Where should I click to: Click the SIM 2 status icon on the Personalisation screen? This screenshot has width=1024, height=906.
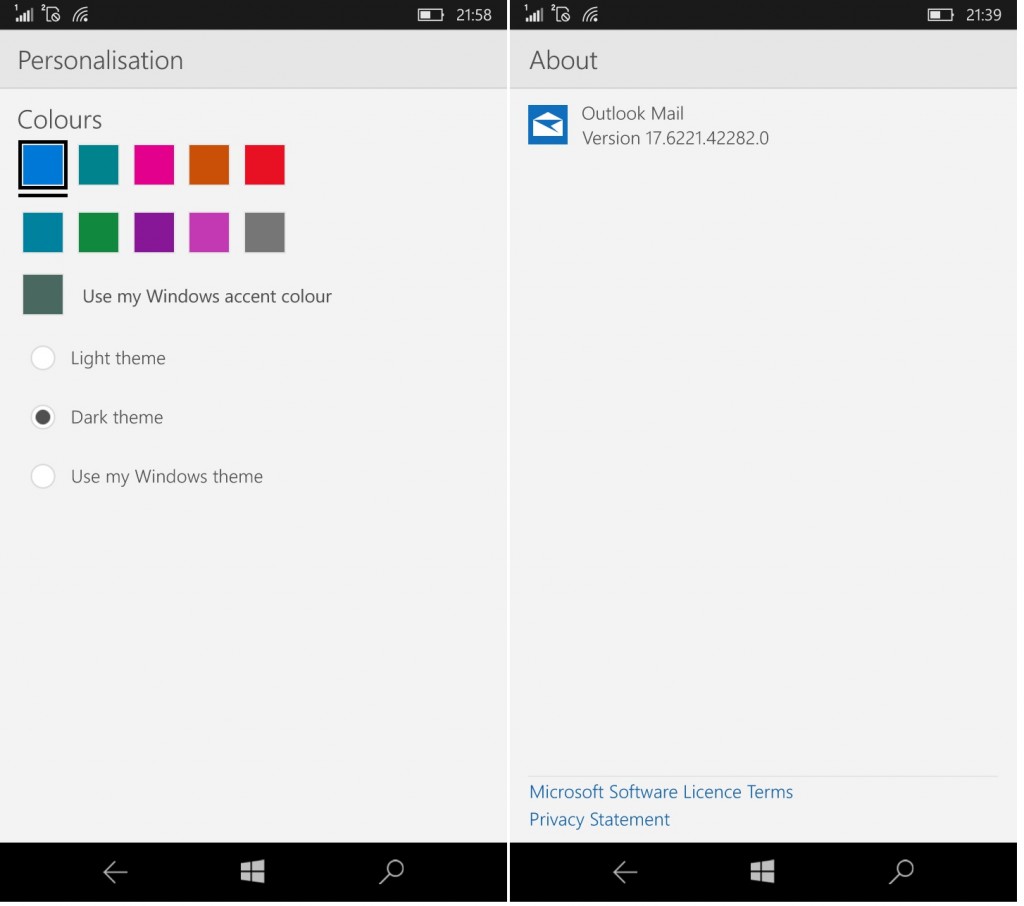(x=51, y=14)
